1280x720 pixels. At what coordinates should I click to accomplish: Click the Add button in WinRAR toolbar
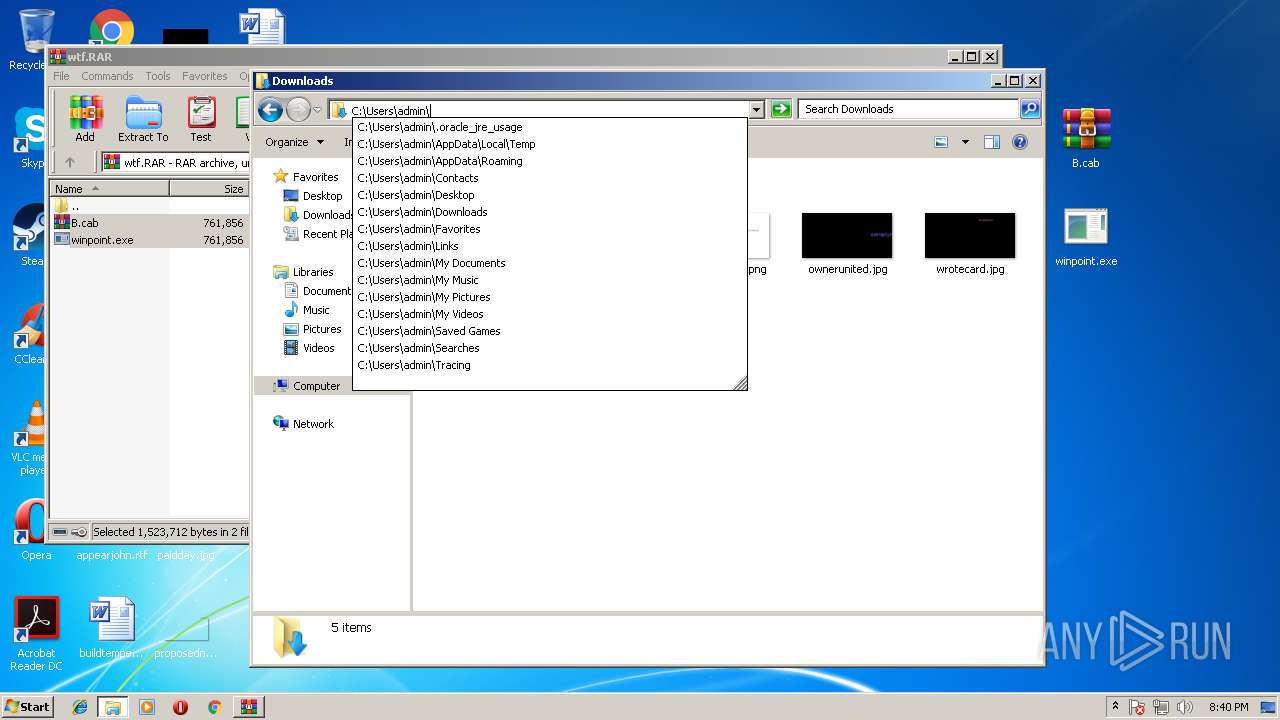(x=85, y=119)
